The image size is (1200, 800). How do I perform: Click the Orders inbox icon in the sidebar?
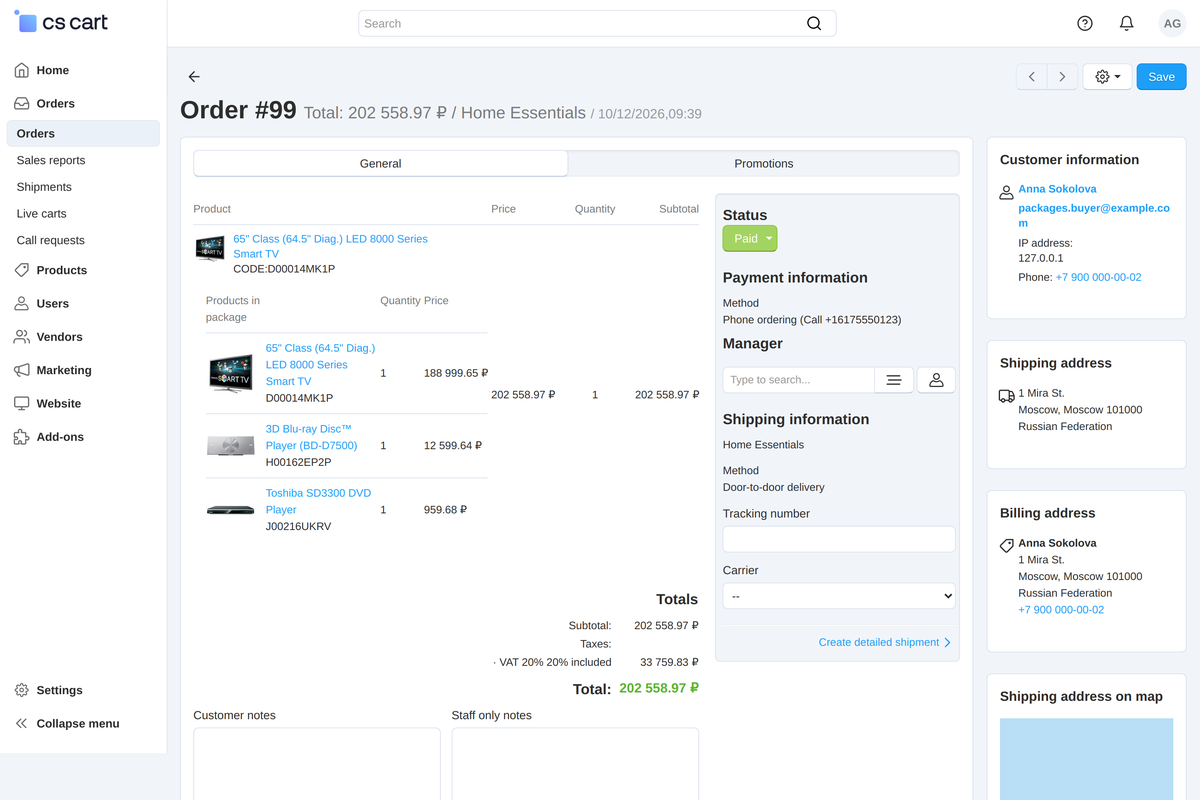(x=22, y=103)
